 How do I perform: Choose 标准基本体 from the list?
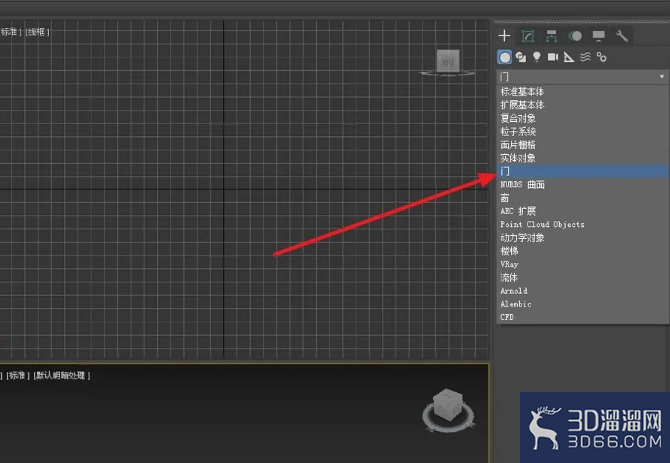pos(582,92)
